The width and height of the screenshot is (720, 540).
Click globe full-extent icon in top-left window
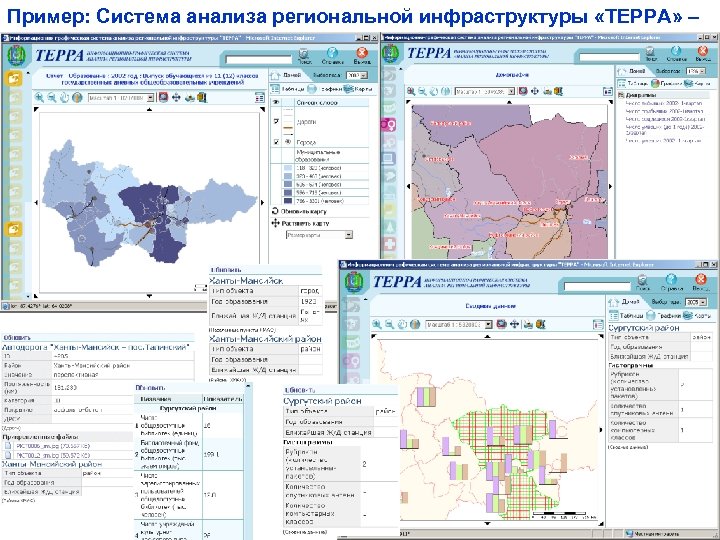tap(77, 97)
